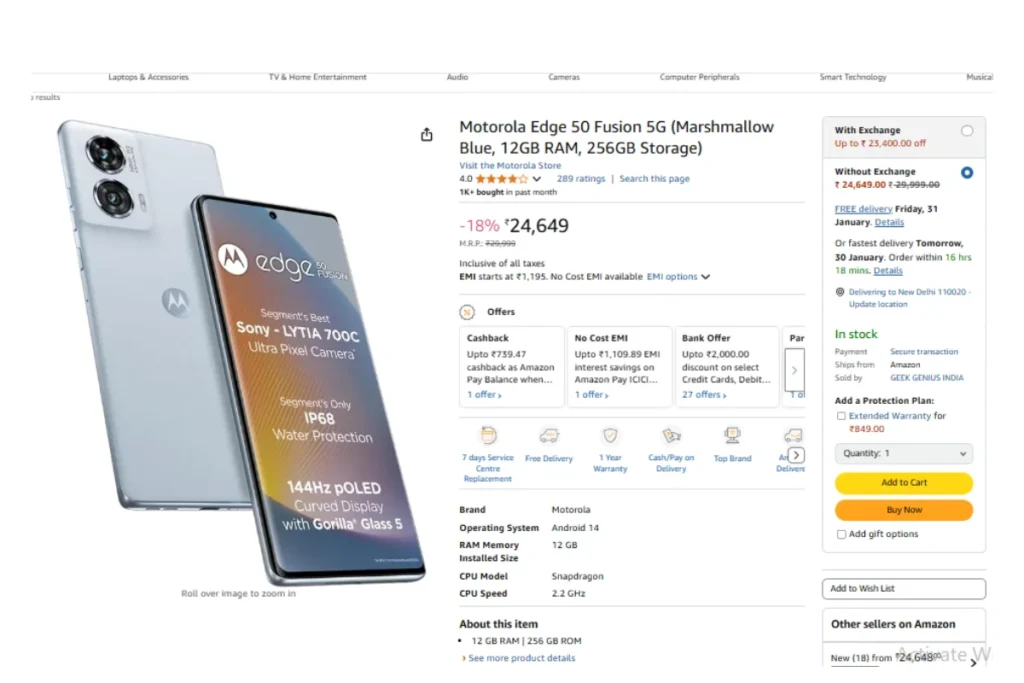The height and width of the screenshot is (683, 1024).
Task: Click the 1 Year Warranty shield icon
Action: pyautogui.click(x=610, y=435)
